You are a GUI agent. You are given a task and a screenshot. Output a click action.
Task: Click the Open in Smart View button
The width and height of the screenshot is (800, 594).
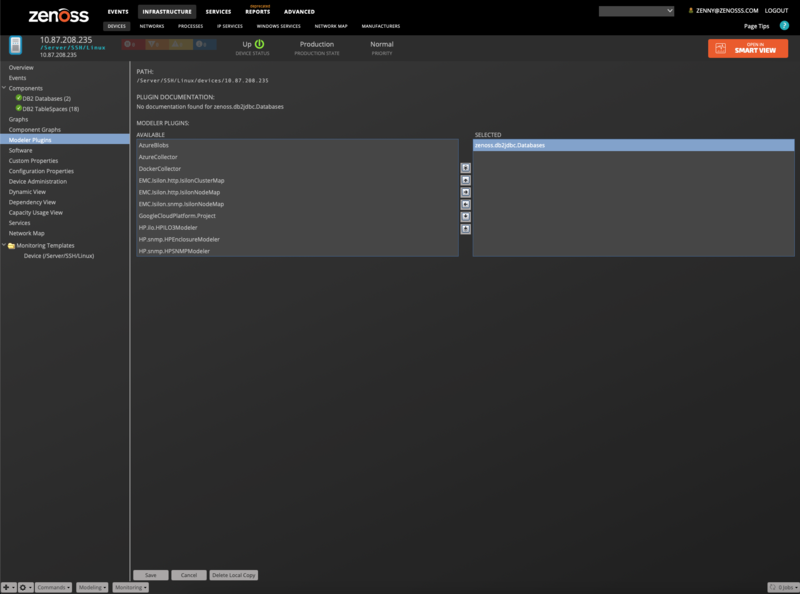[748, 48]
